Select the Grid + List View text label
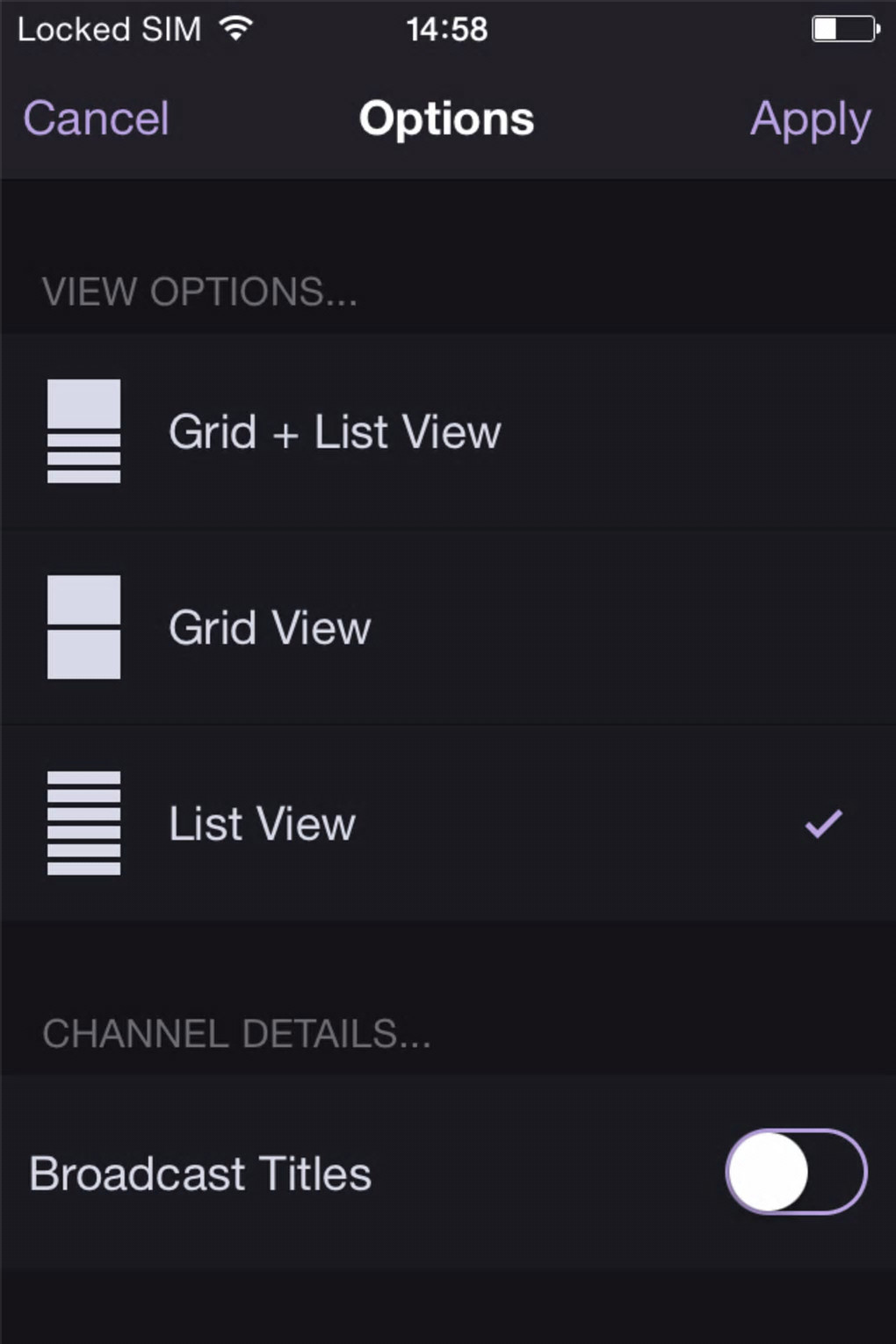Viewport: 896px width, 1344px height. click(334, 431)
